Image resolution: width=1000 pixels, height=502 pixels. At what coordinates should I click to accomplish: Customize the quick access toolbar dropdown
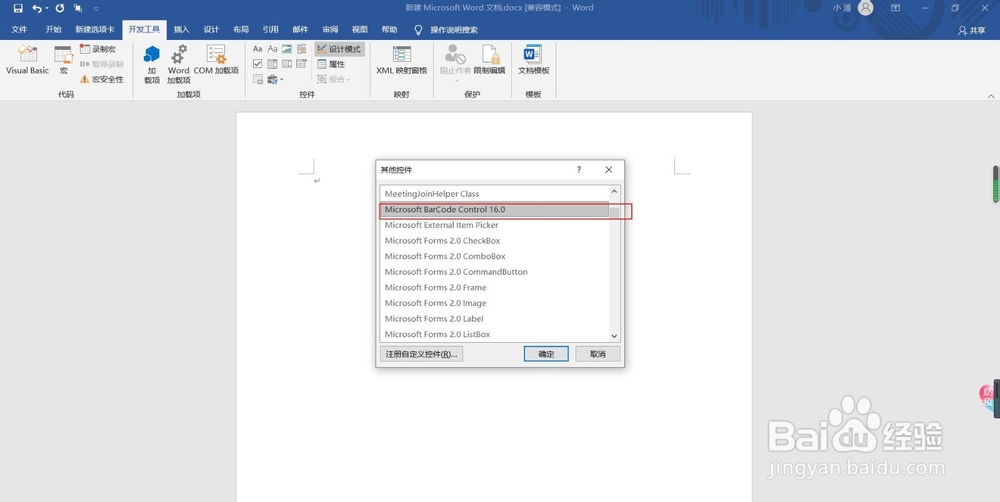click(x=96, y=8)
